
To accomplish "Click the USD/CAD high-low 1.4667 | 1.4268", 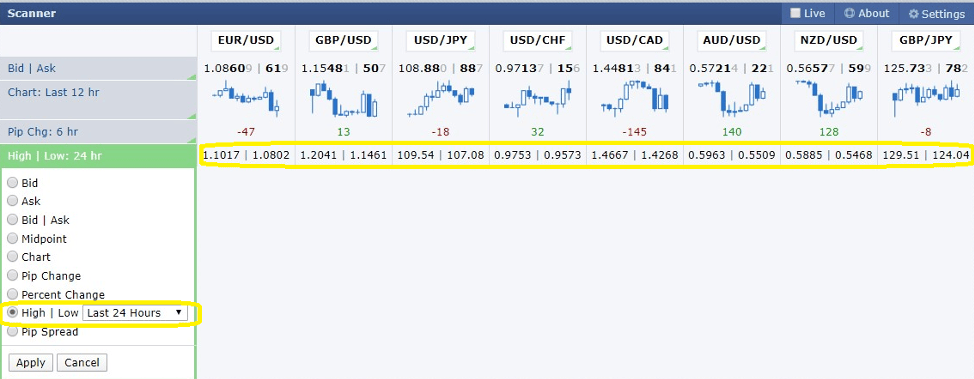I will tap(635, 155).
